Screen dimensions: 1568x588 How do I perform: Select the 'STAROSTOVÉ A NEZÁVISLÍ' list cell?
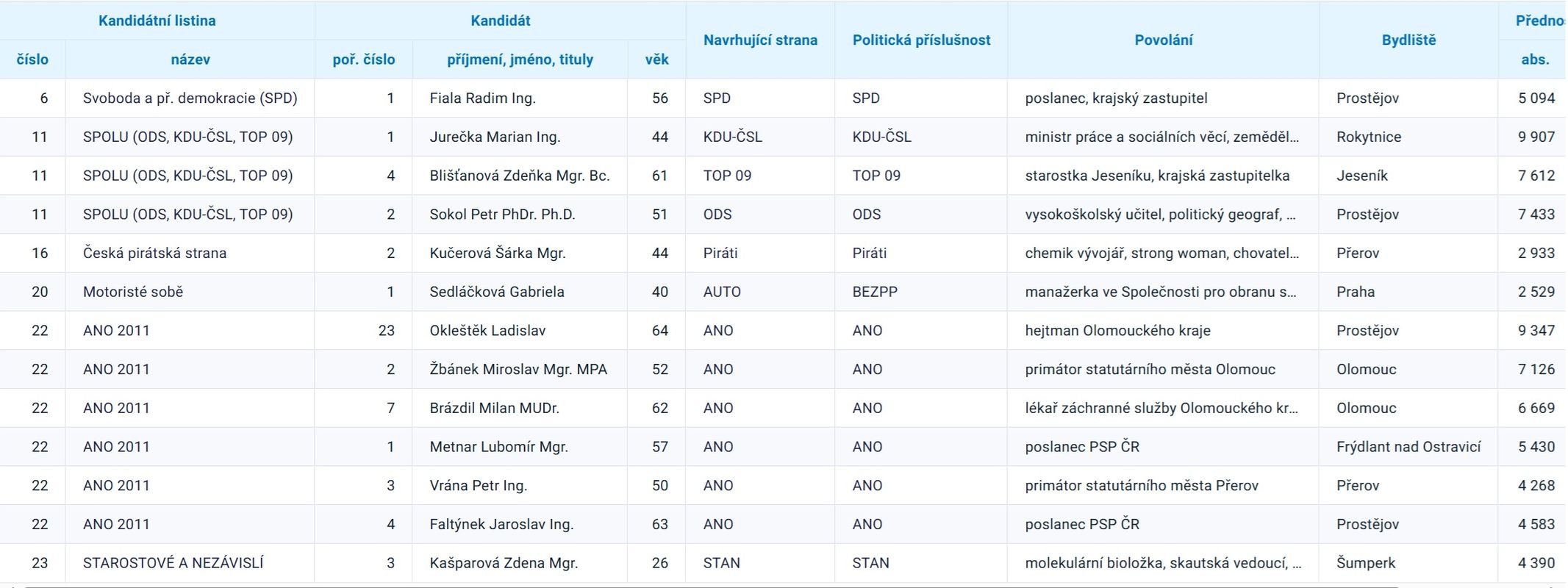coord(173,563)
